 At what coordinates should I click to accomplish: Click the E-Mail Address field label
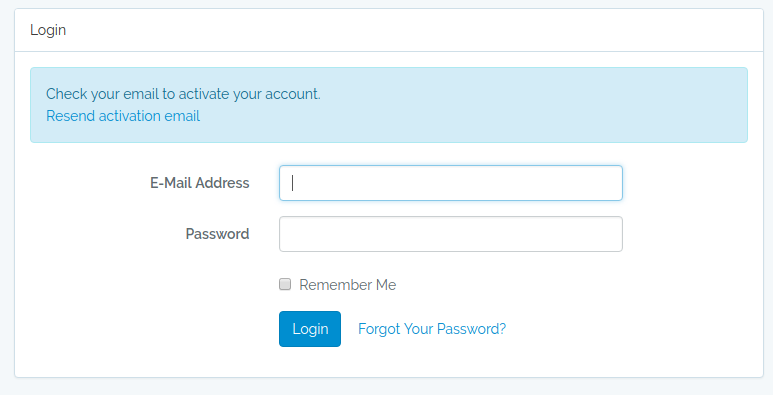tap(200, 183)
